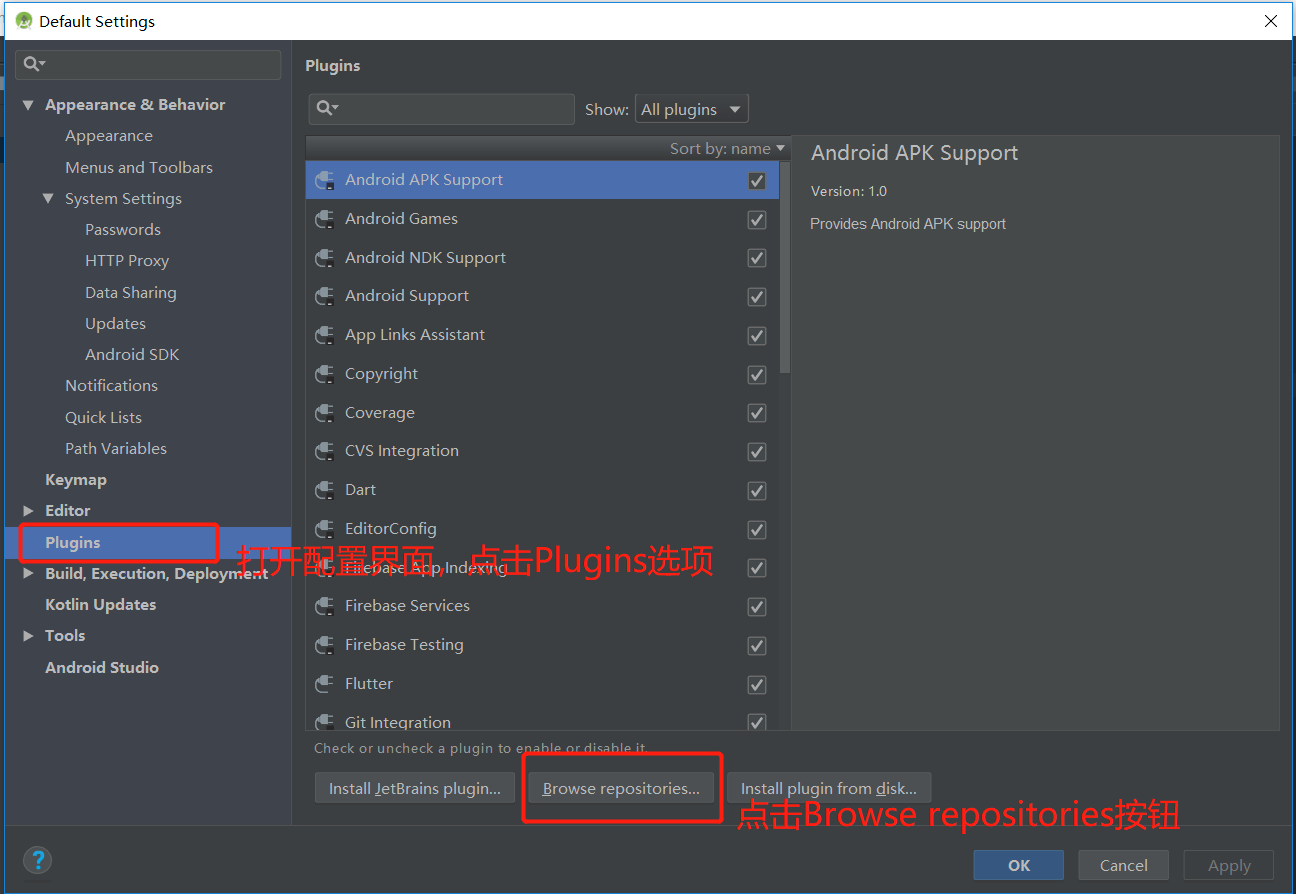Click Browse repositories button
Viewport: 1296px width, 894px height.
pos(621,788)
